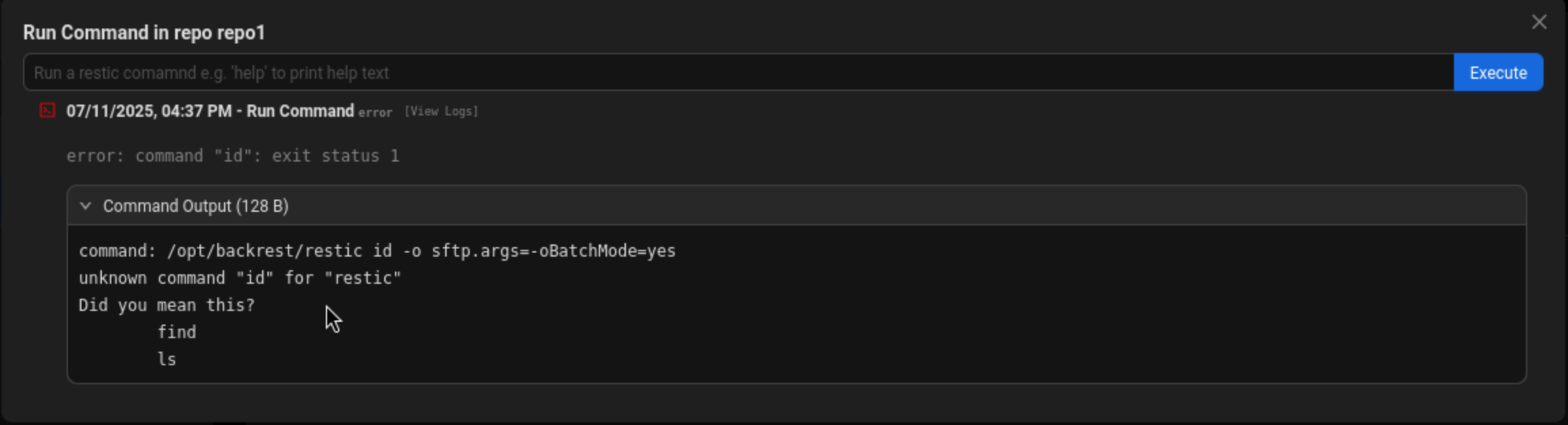Viewport: 1568px width, 425px height.
Task: Focus the restic command input field
Action: pyautogui.click(x=739, y=73)
